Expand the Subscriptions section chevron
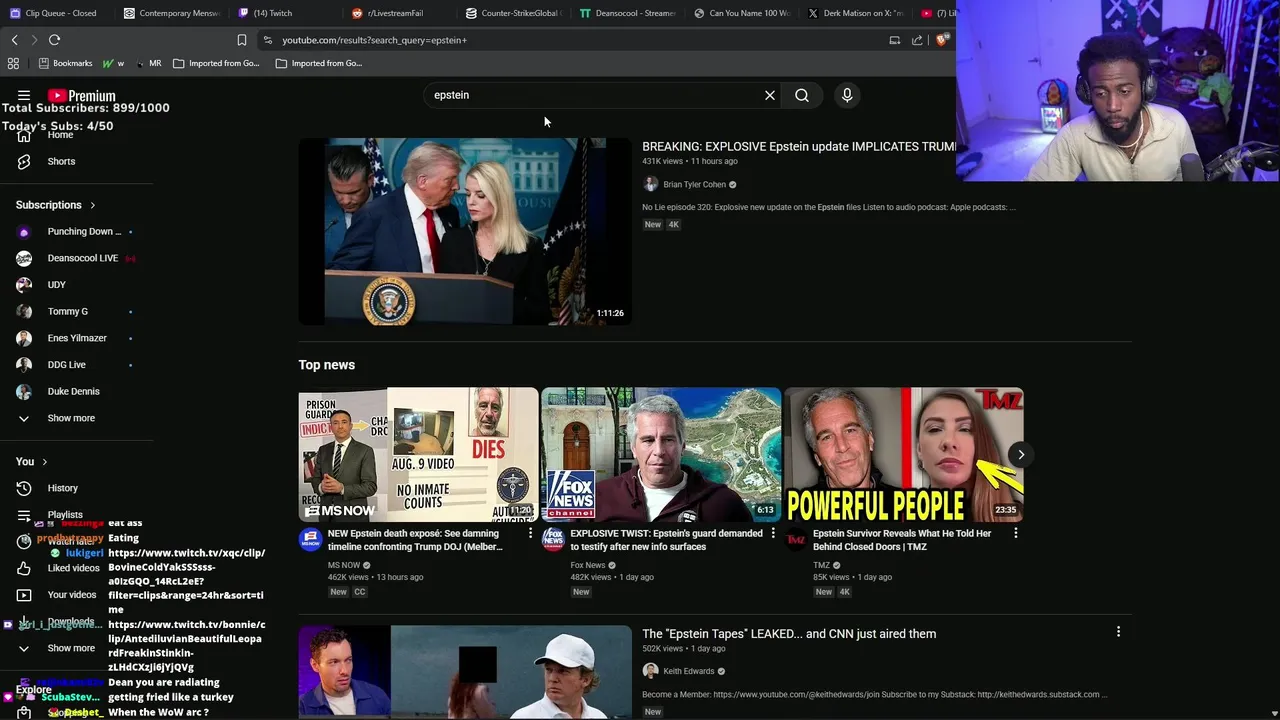 [93, 205]
